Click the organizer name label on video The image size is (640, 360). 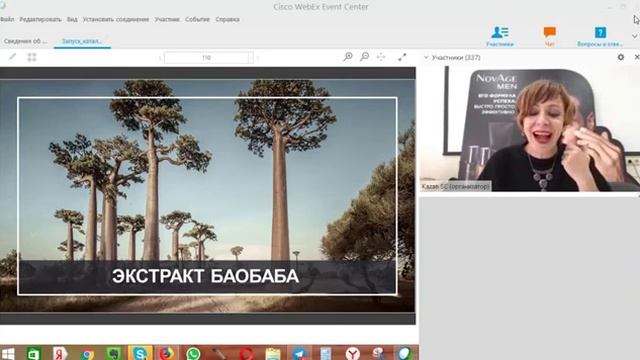tap(455, 187)
